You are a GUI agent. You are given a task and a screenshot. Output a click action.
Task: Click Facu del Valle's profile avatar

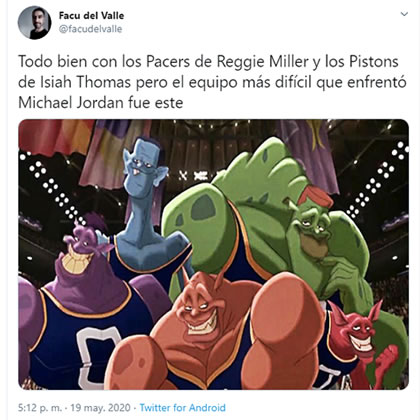pos(35,23)
